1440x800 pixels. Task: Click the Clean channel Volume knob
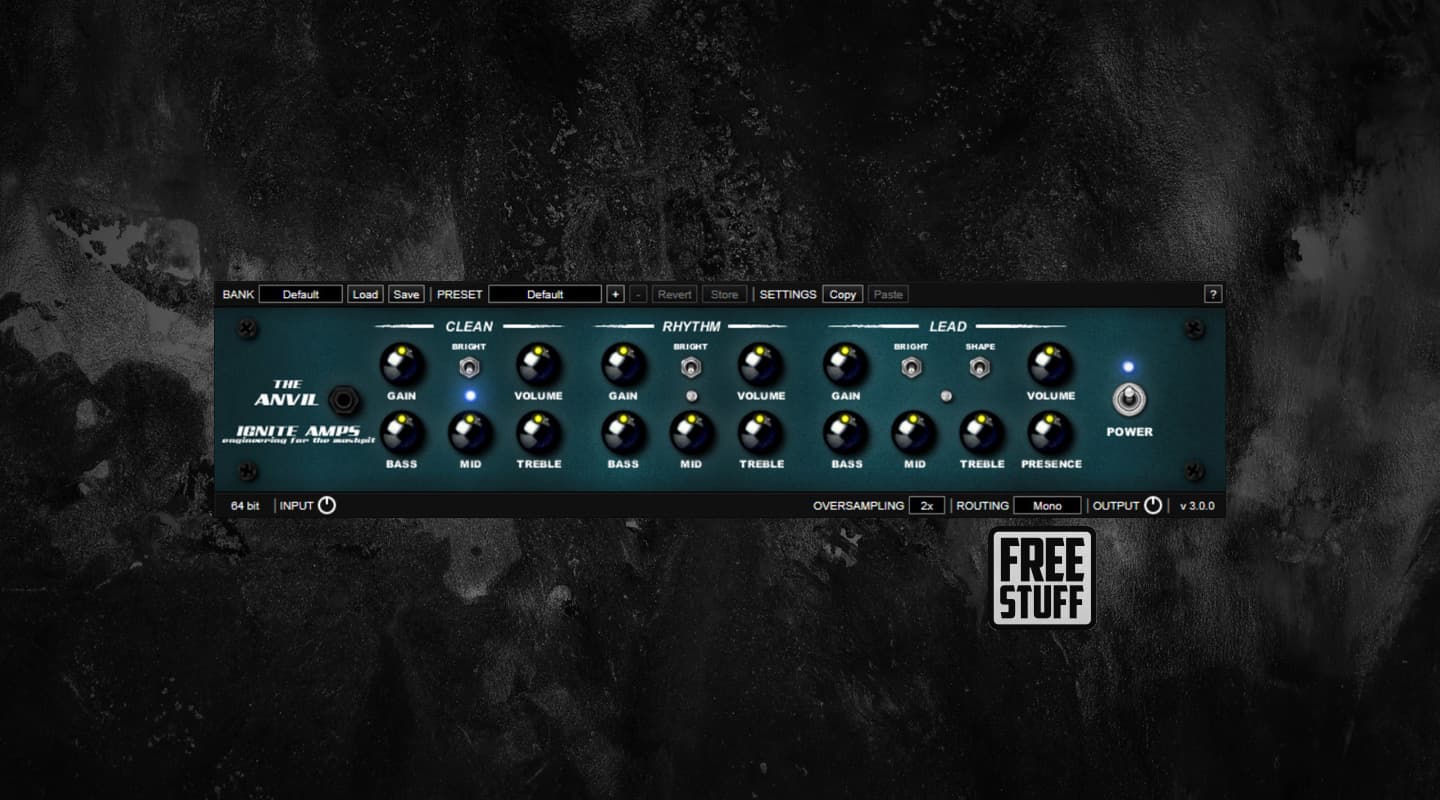(538, 365)
